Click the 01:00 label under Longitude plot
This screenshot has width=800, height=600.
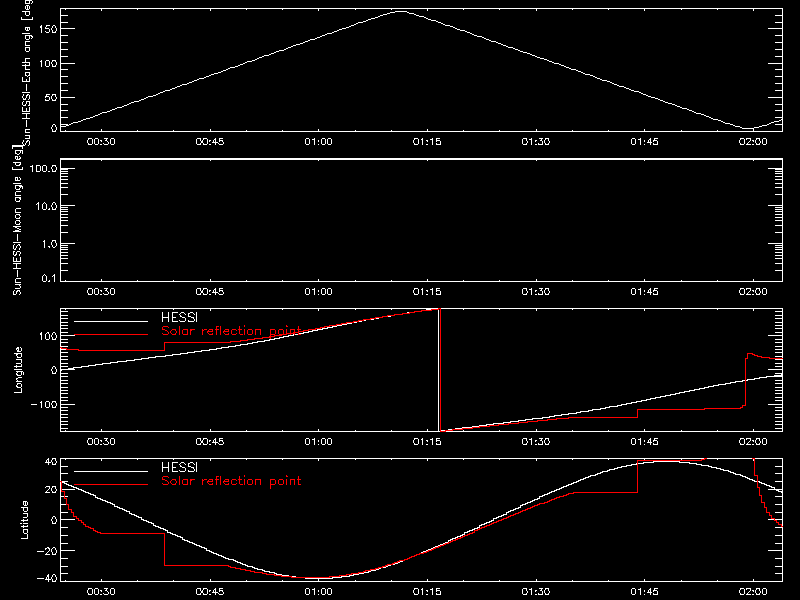pos(318,442)
